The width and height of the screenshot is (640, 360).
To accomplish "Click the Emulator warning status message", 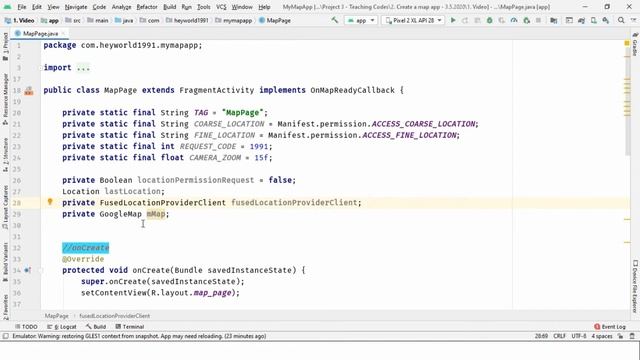I will point(139,336).
